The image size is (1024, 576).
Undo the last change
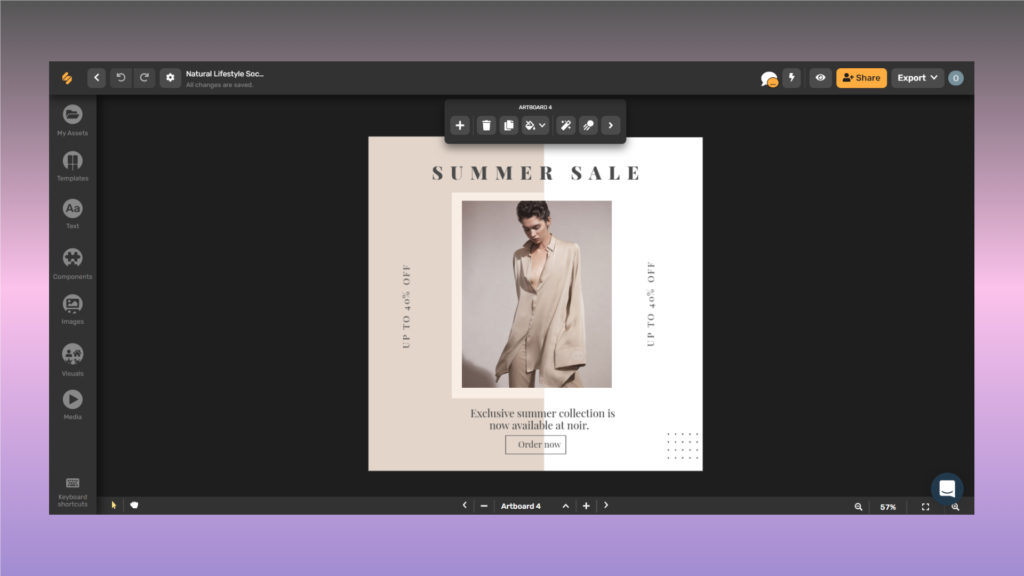click(x=120, y=77)
